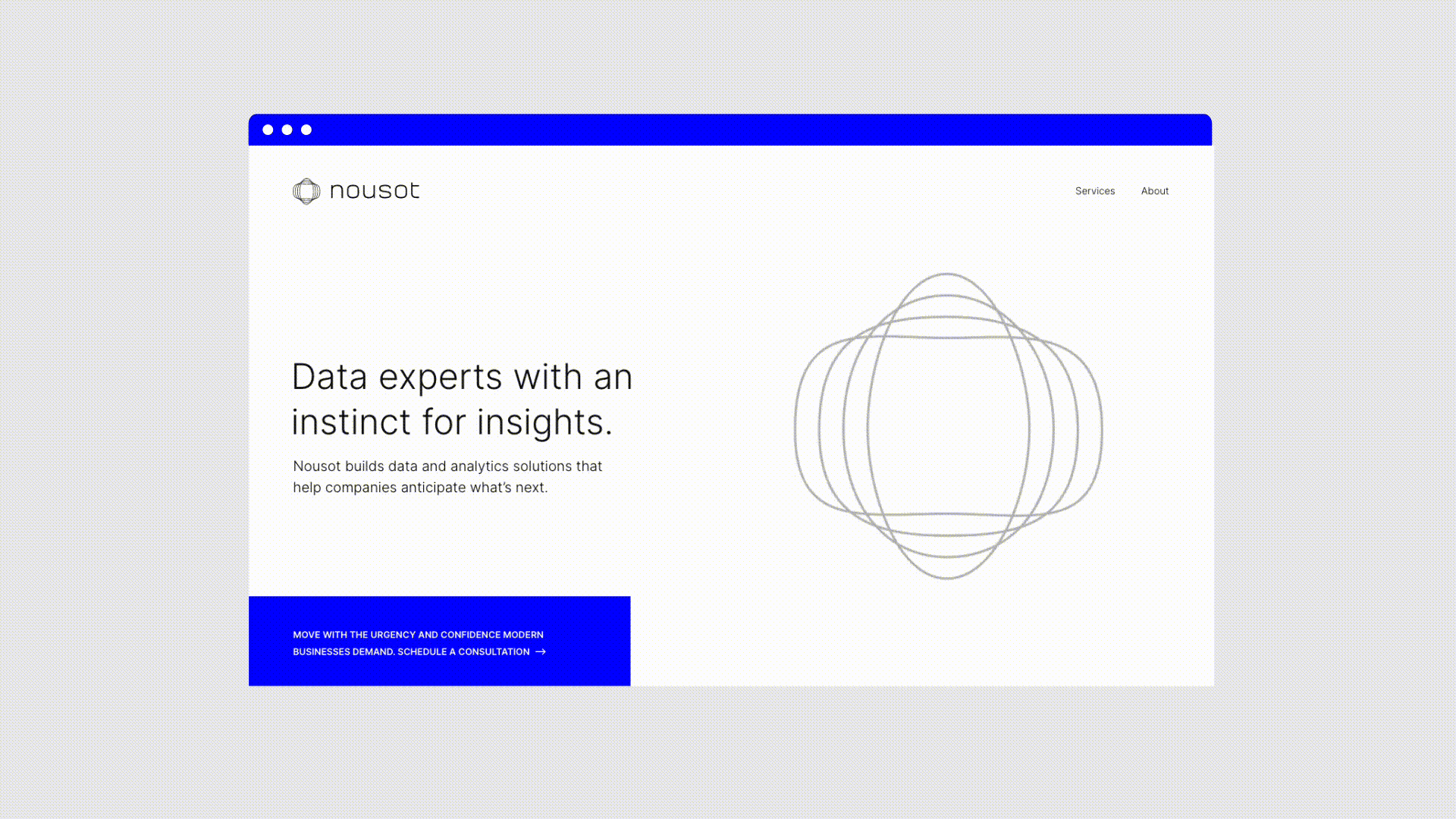The width and height of the screenshot is (1456, 819).
Task: Click the arrow icon after Consultation
Action: pyautogui.click(x=541, y=651)
